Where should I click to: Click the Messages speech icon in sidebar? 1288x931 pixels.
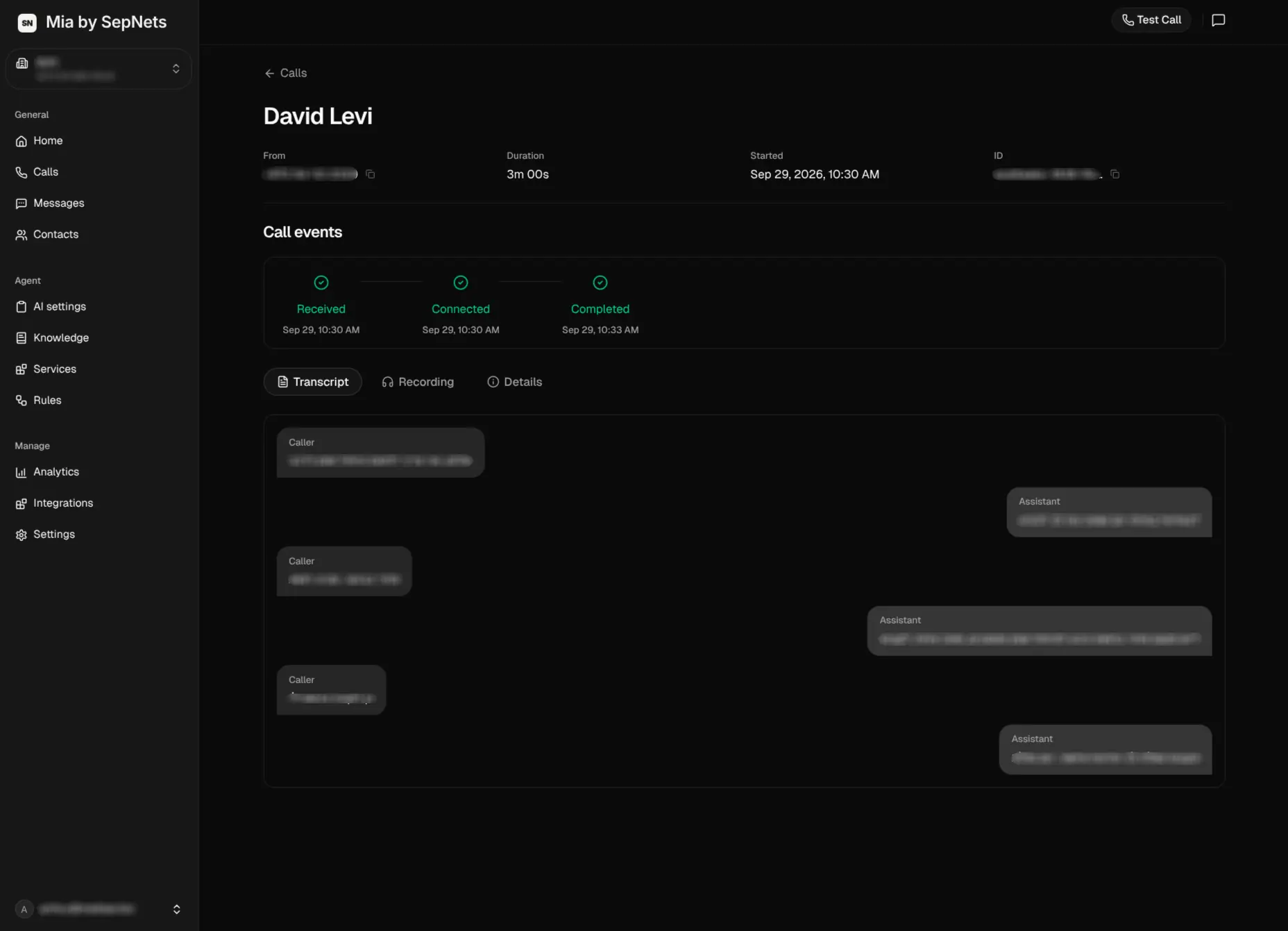[x=22, y=203]
